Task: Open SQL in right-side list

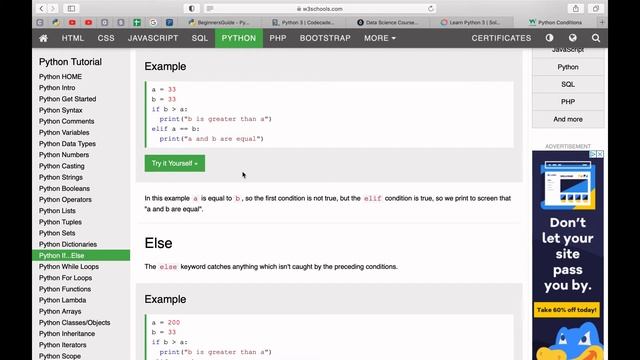Action: (x=568, y=84)
